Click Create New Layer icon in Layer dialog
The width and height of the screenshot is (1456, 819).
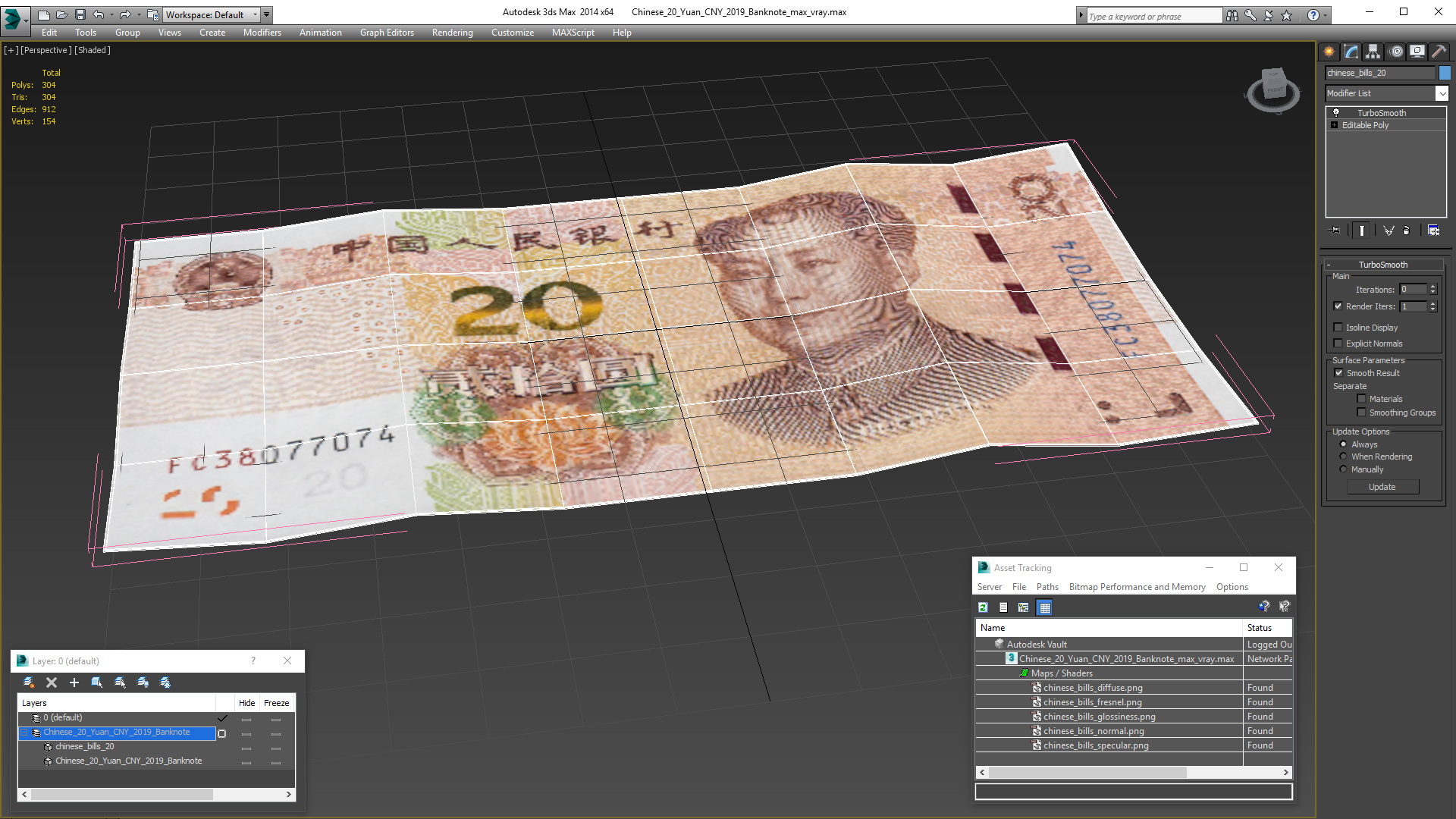tap(29, 682)
